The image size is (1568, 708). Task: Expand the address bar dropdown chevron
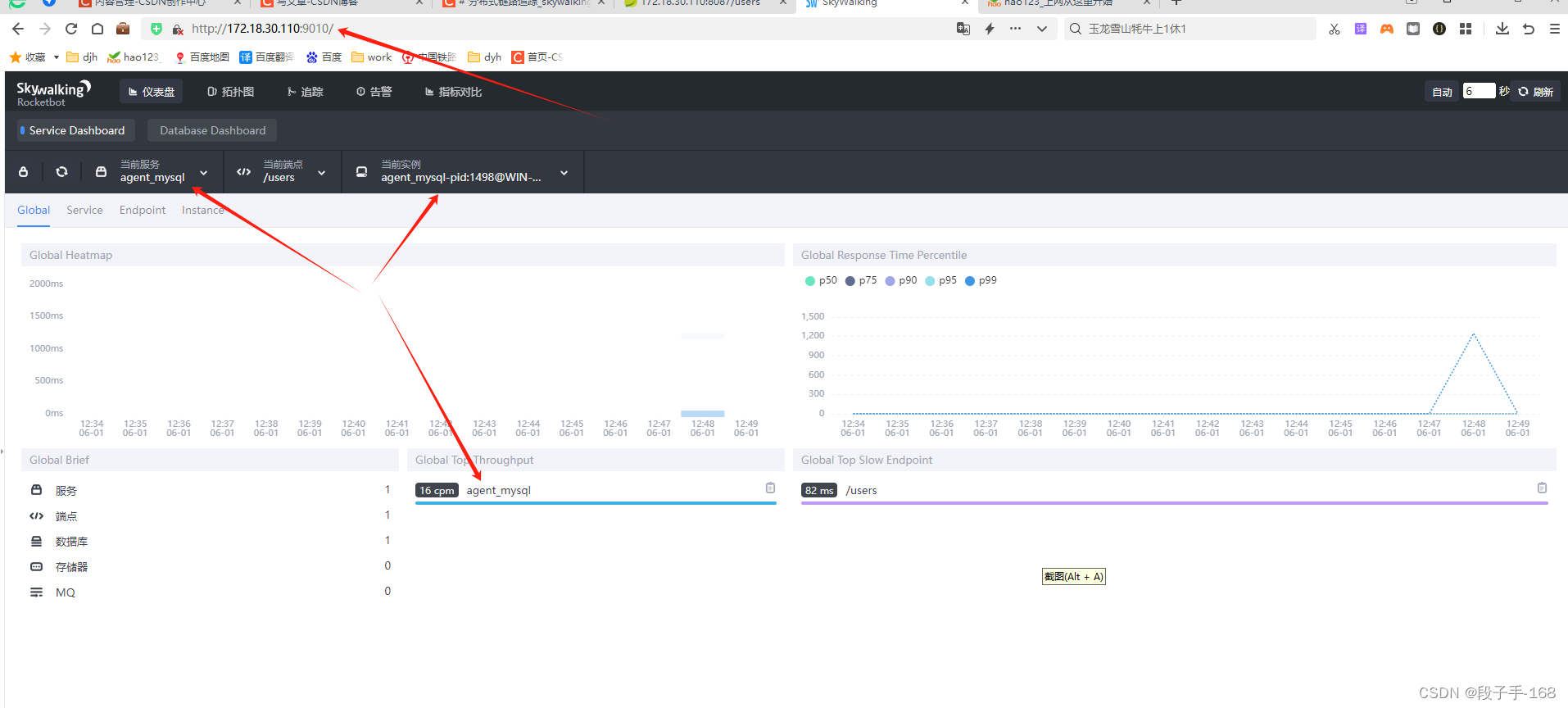pos(1042,29)
